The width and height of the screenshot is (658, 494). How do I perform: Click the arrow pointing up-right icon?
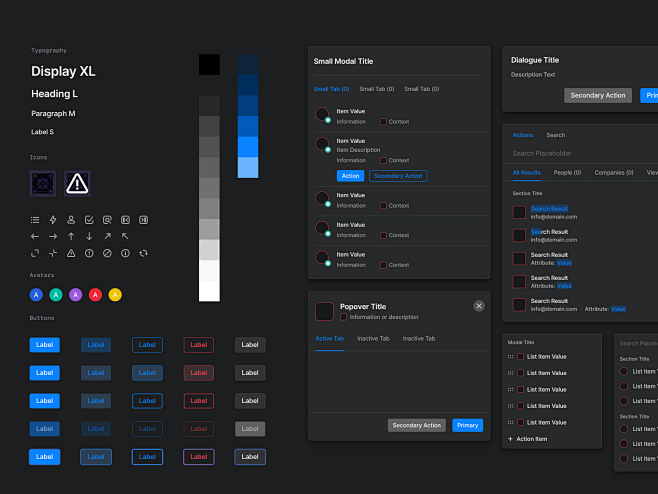click(107, 236)
